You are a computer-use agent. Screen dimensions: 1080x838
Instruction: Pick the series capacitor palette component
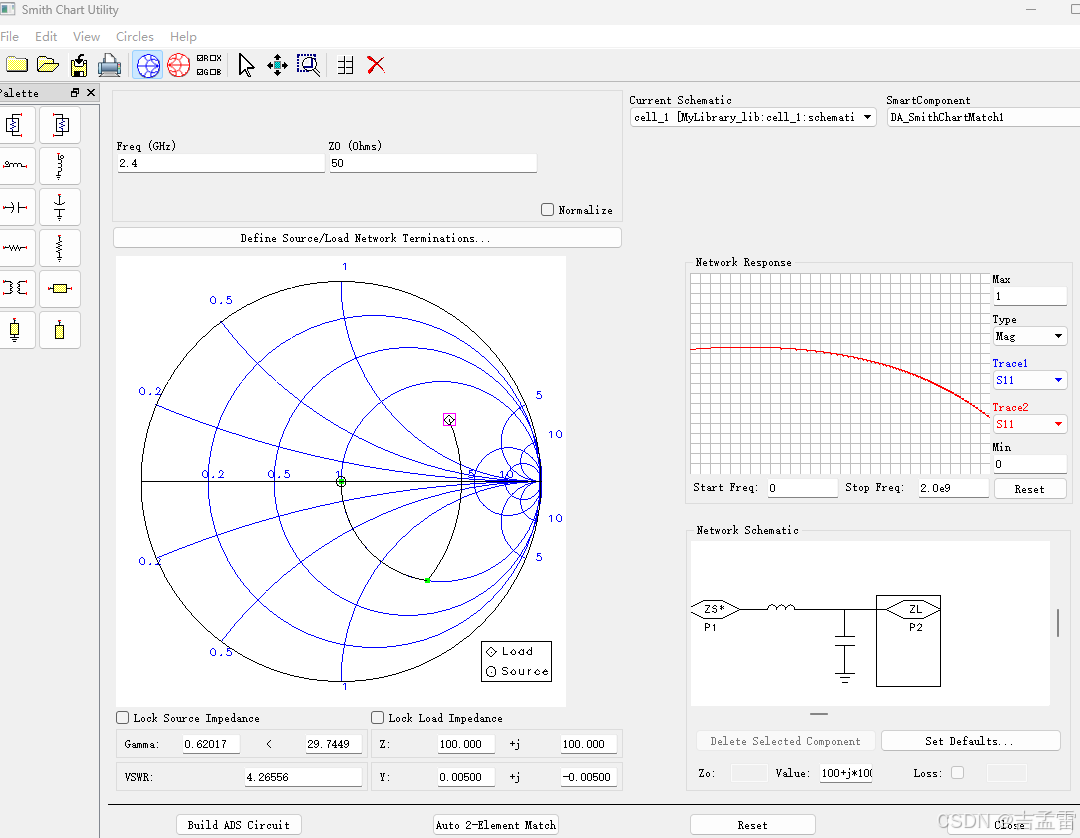15,207
